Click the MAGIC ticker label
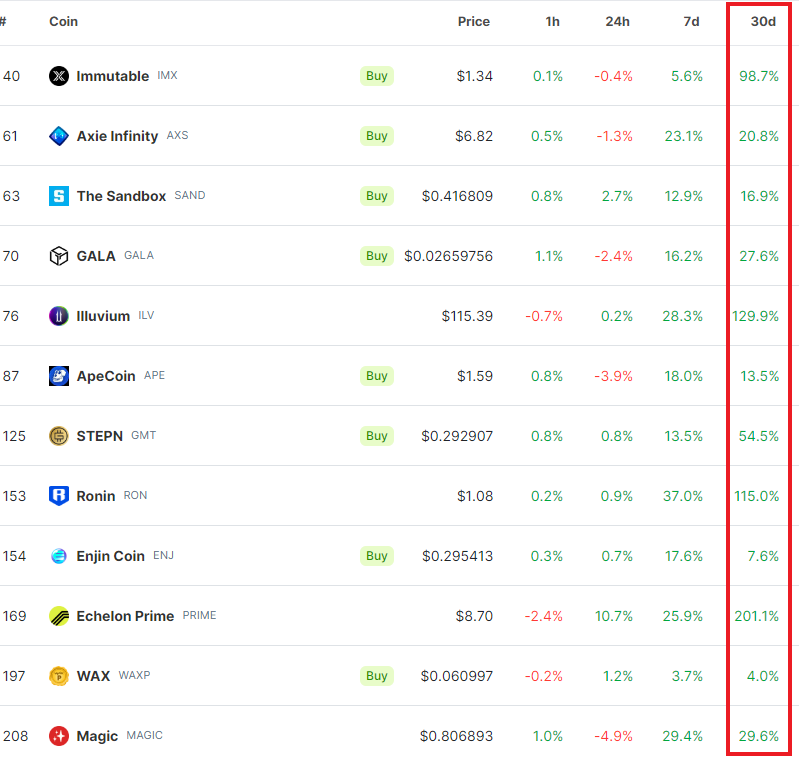Image resolution: width=799 pixels, height=762 pixels. point(145,735)
